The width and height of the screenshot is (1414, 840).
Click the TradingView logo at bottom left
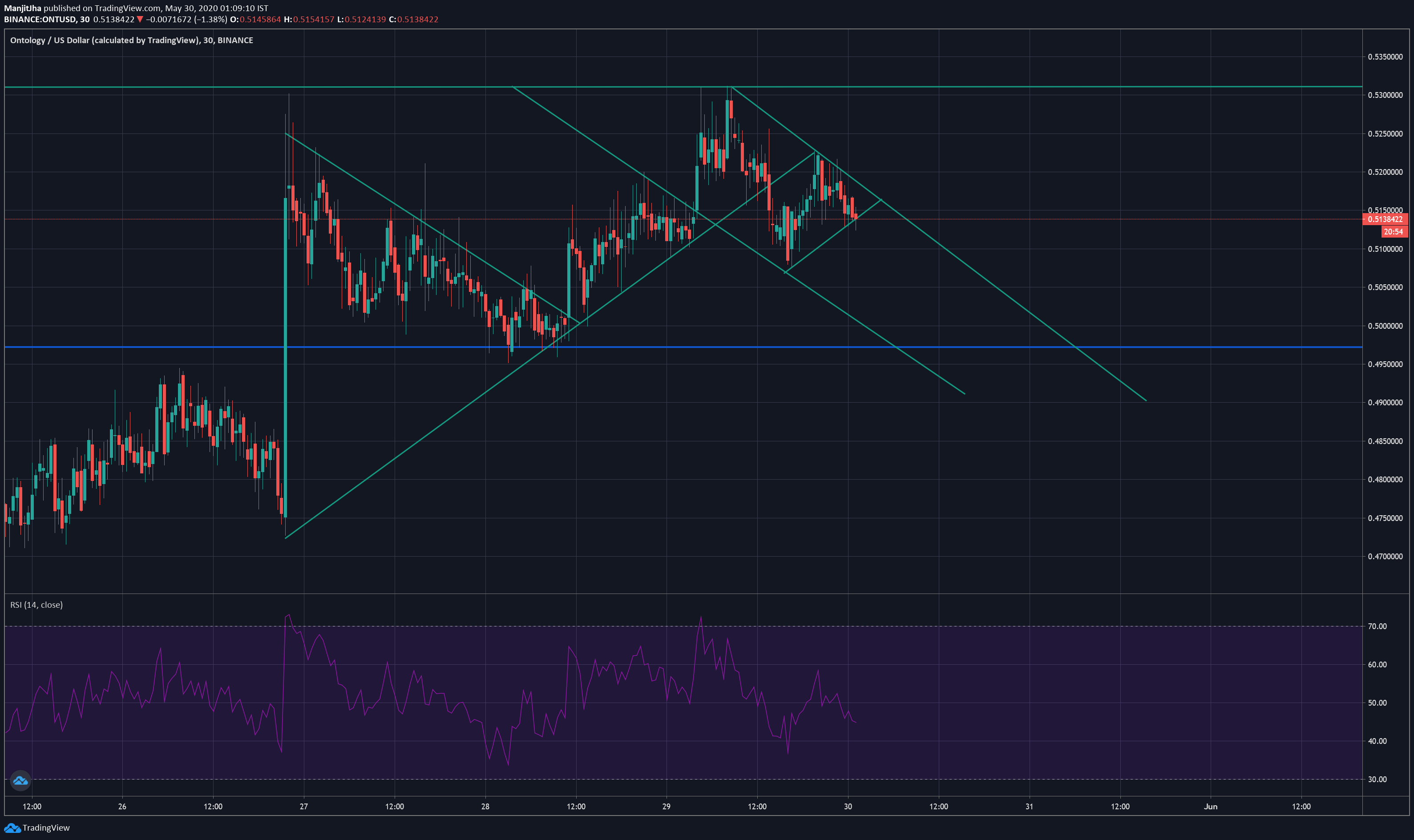coord(37,828)
